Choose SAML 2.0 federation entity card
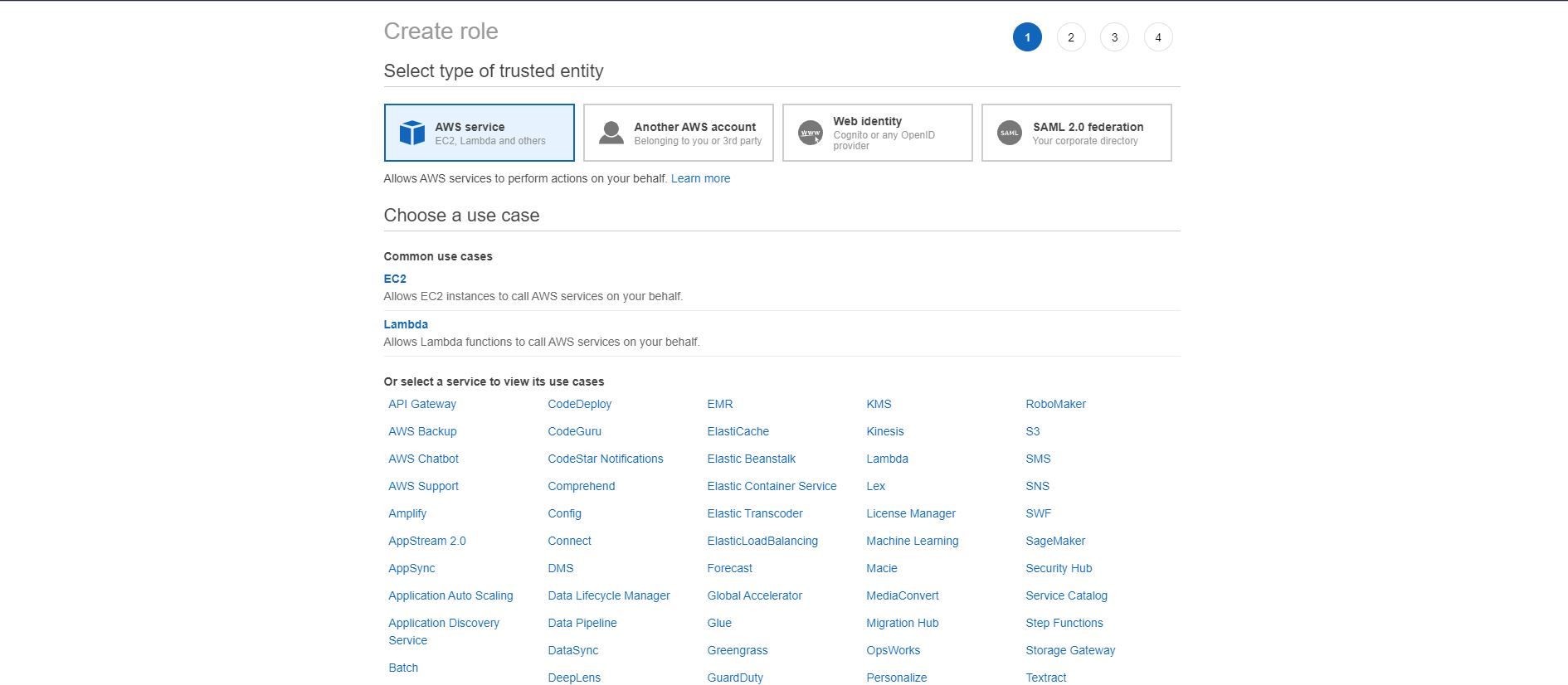1568x685 pixels. pos(1077,133)
